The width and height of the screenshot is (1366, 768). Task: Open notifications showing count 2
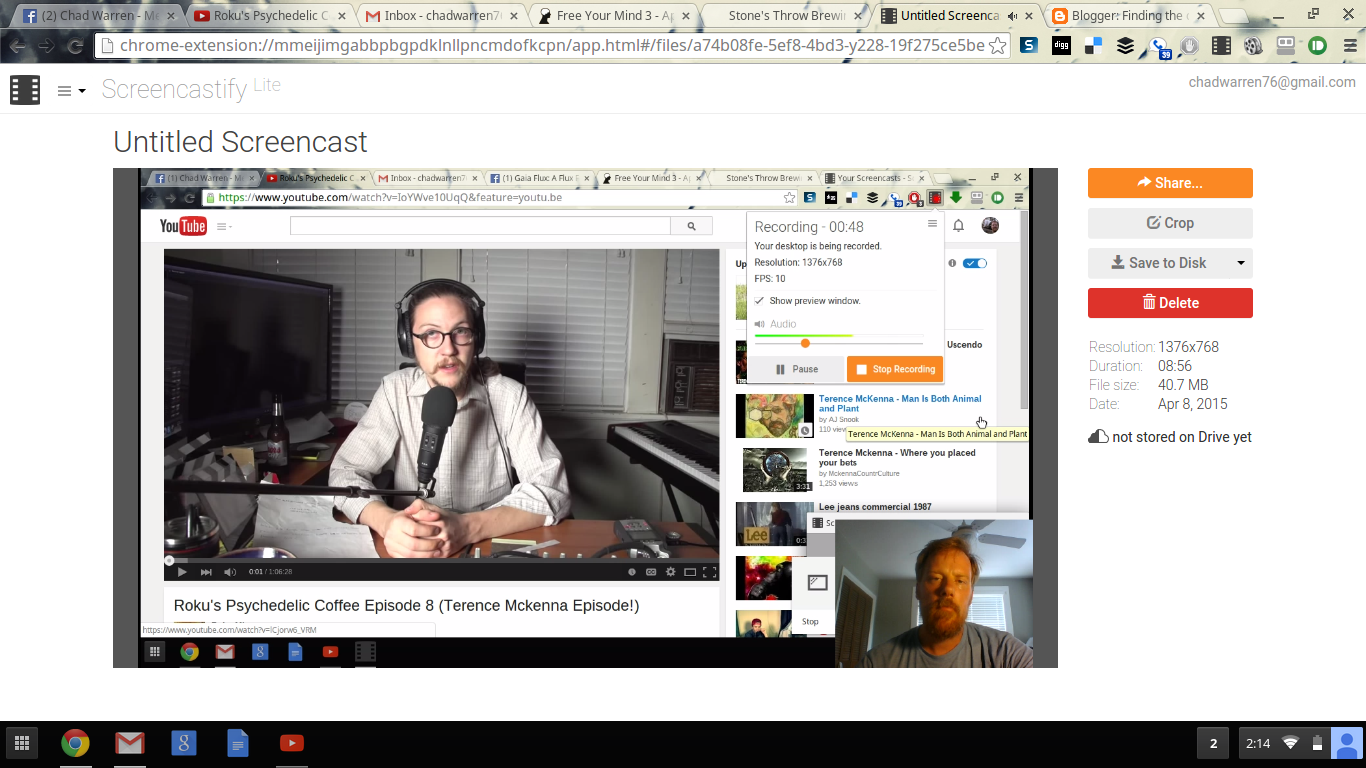[1214, 743]
